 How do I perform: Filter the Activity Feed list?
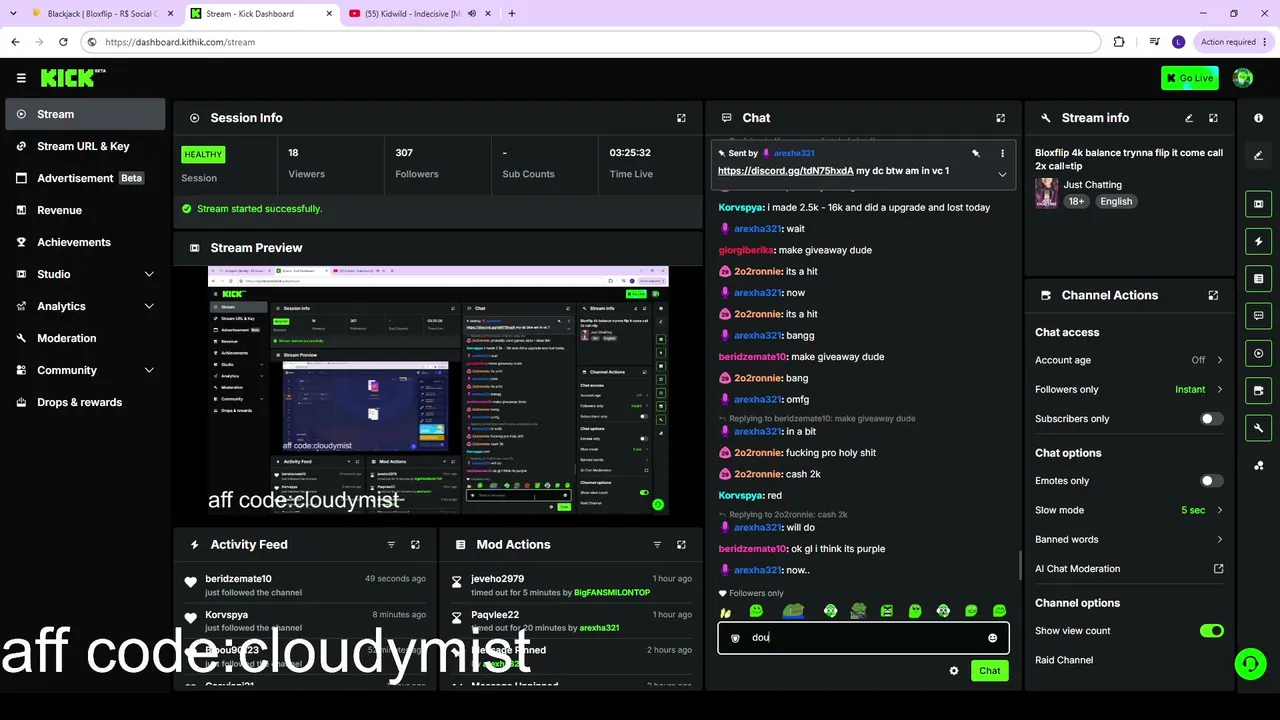click(391, 545)
